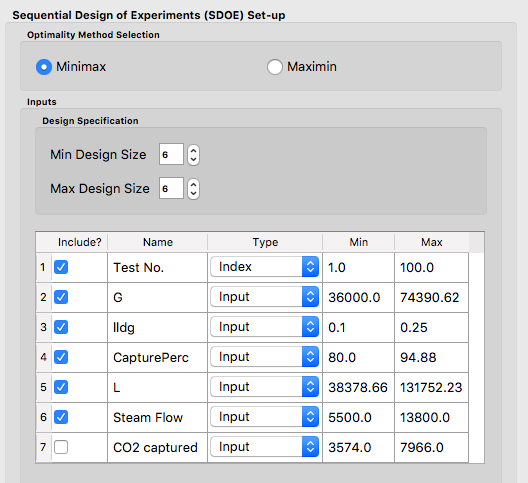The width and height of the screenshot is (528, 483).
Task: Open the Type dropdown for CapturePerc
Action: click(265, 357)
